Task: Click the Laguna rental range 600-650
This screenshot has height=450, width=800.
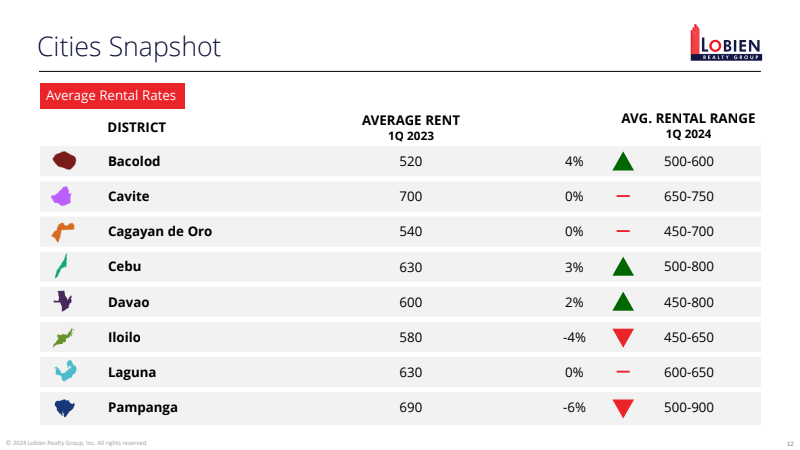Action: pos(688,372)
